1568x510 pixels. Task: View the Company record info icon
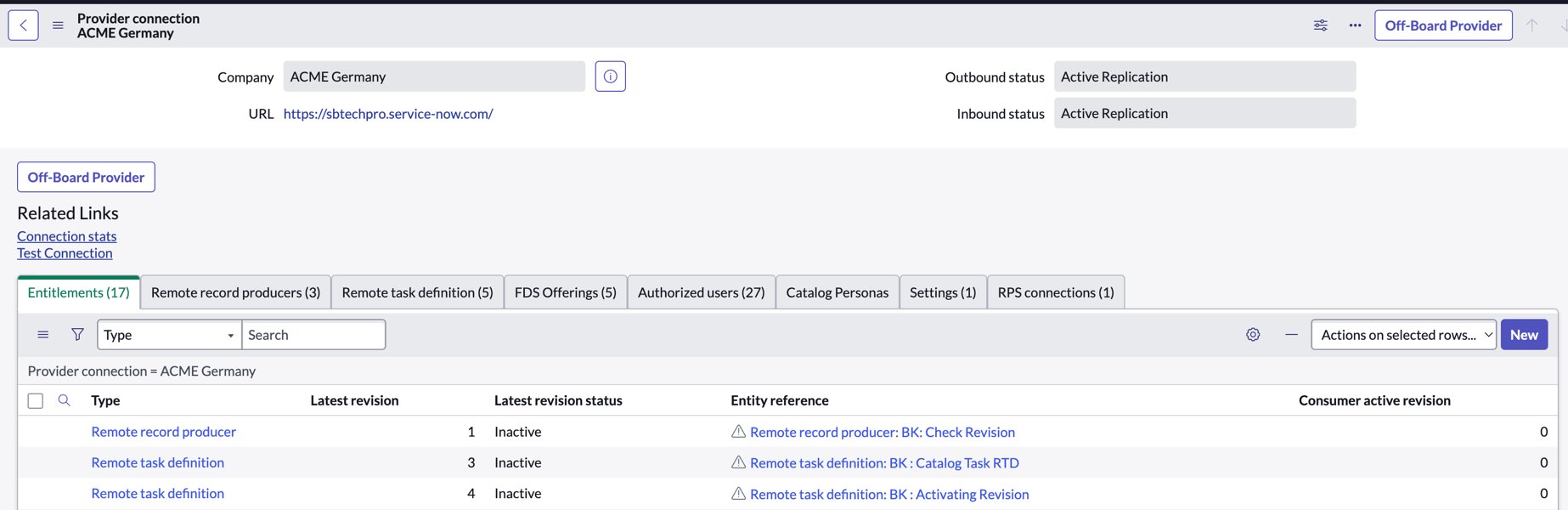(x=610, y=76)
